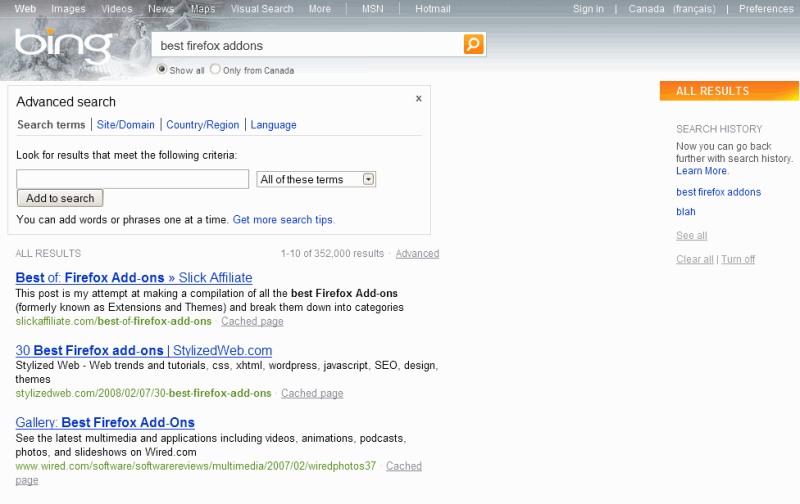Click the 1-10 of 352,000 results text
The width and height of the screenshot is (800, 504).
(332, 254)
